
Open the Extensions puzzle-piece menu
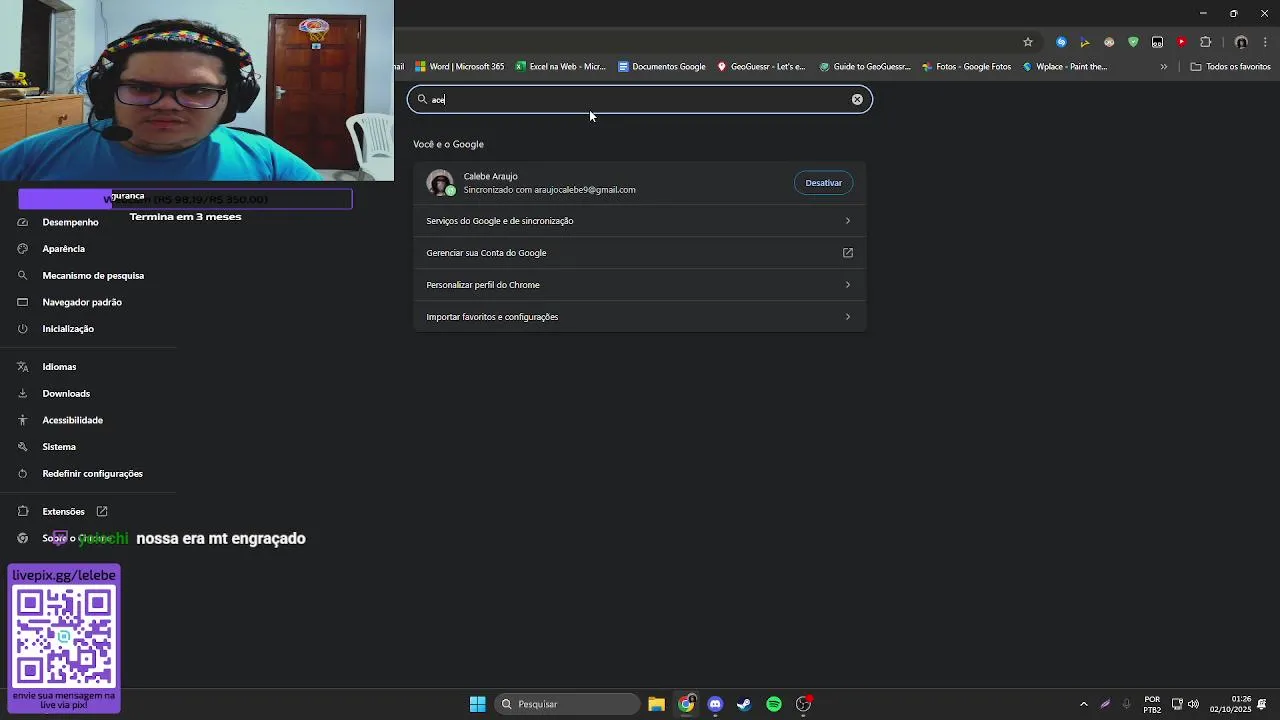point(1205,42)
